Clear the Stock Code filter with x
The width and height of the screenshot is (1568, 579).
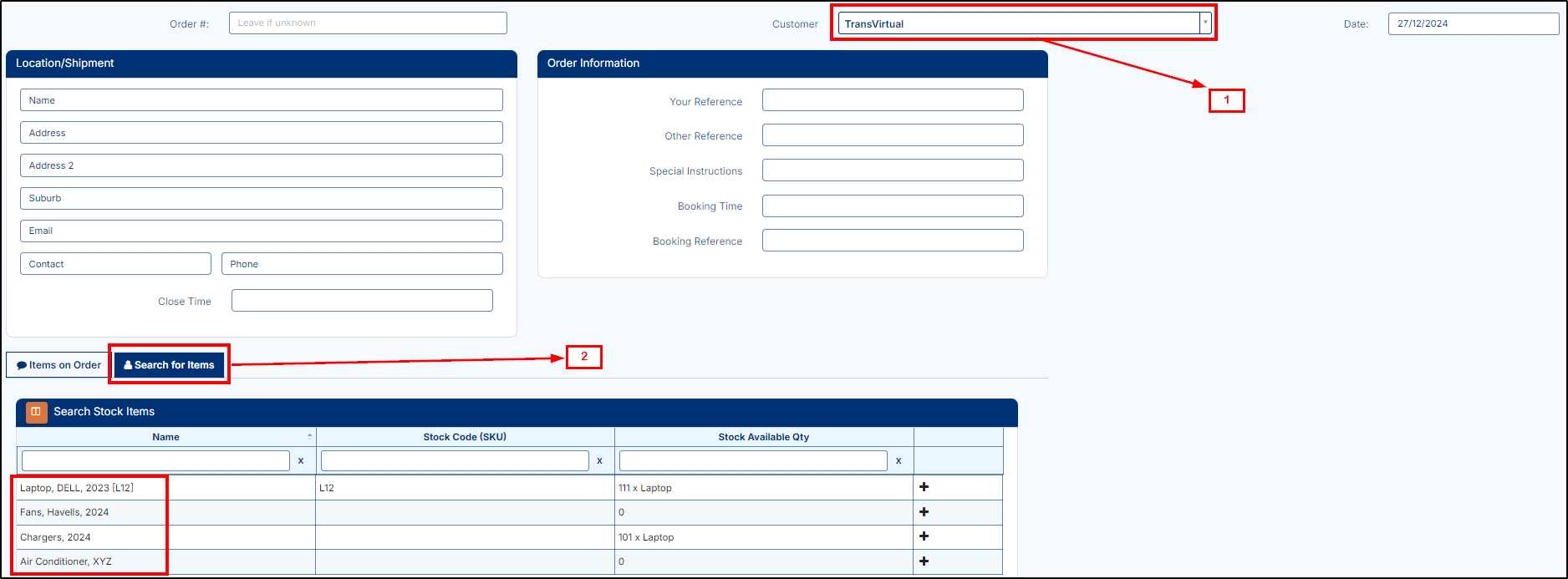(x=599, y=460)
